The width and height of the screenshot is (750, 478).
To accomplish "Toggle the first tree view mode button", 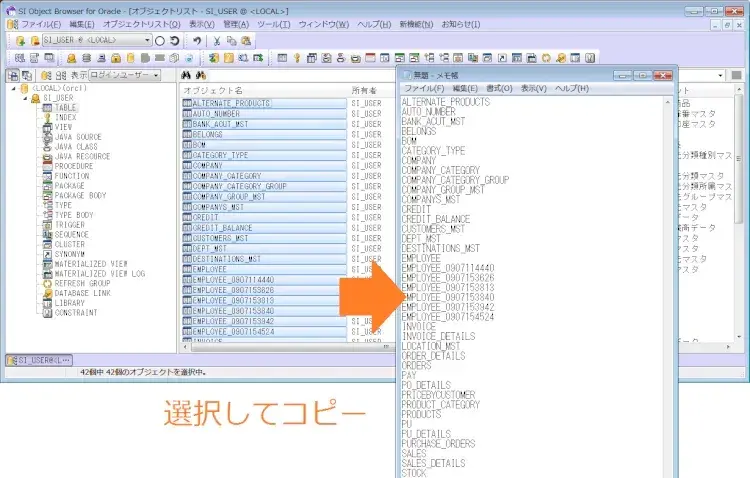I will 13,75.
